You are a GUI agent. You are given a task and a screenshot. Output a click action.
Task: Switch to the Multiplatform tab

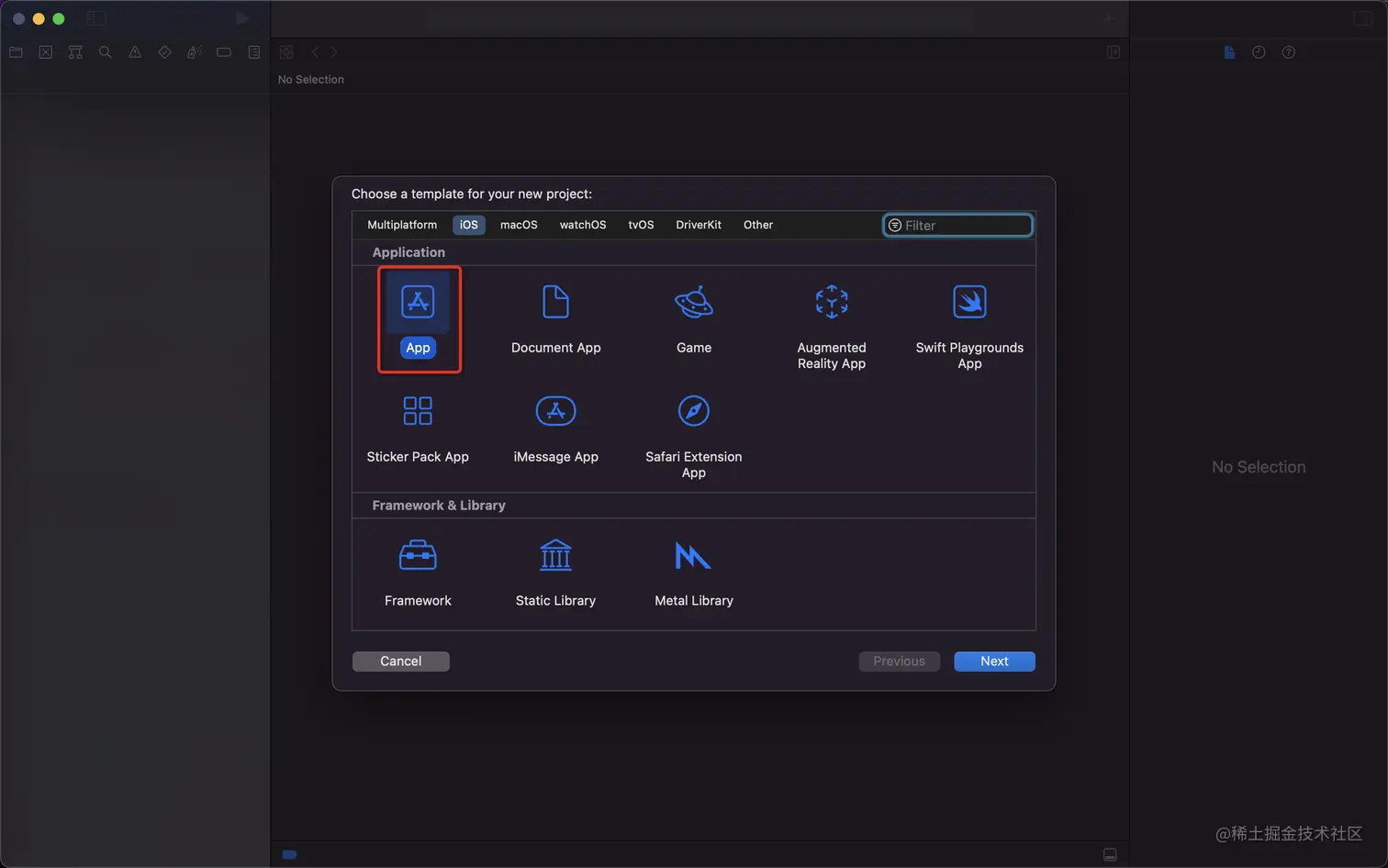tap(402, 225)
